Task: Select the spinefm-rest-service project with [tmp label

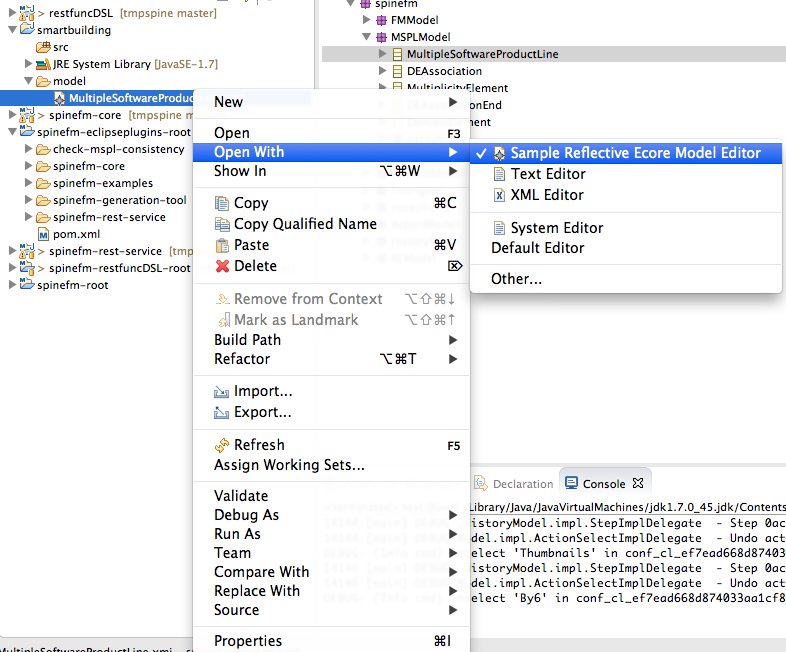Action: point(105,251)
